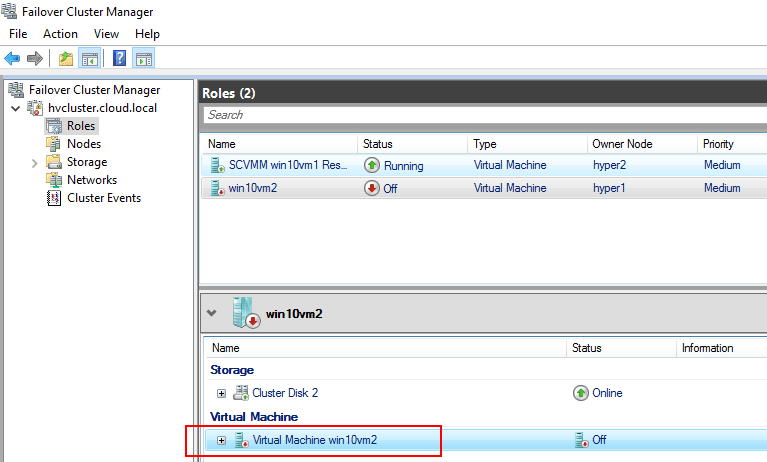Screen dimensions: 767x462
Task: Click the Failover Cluster Manager root tree icon
Action: pos(16,90)
